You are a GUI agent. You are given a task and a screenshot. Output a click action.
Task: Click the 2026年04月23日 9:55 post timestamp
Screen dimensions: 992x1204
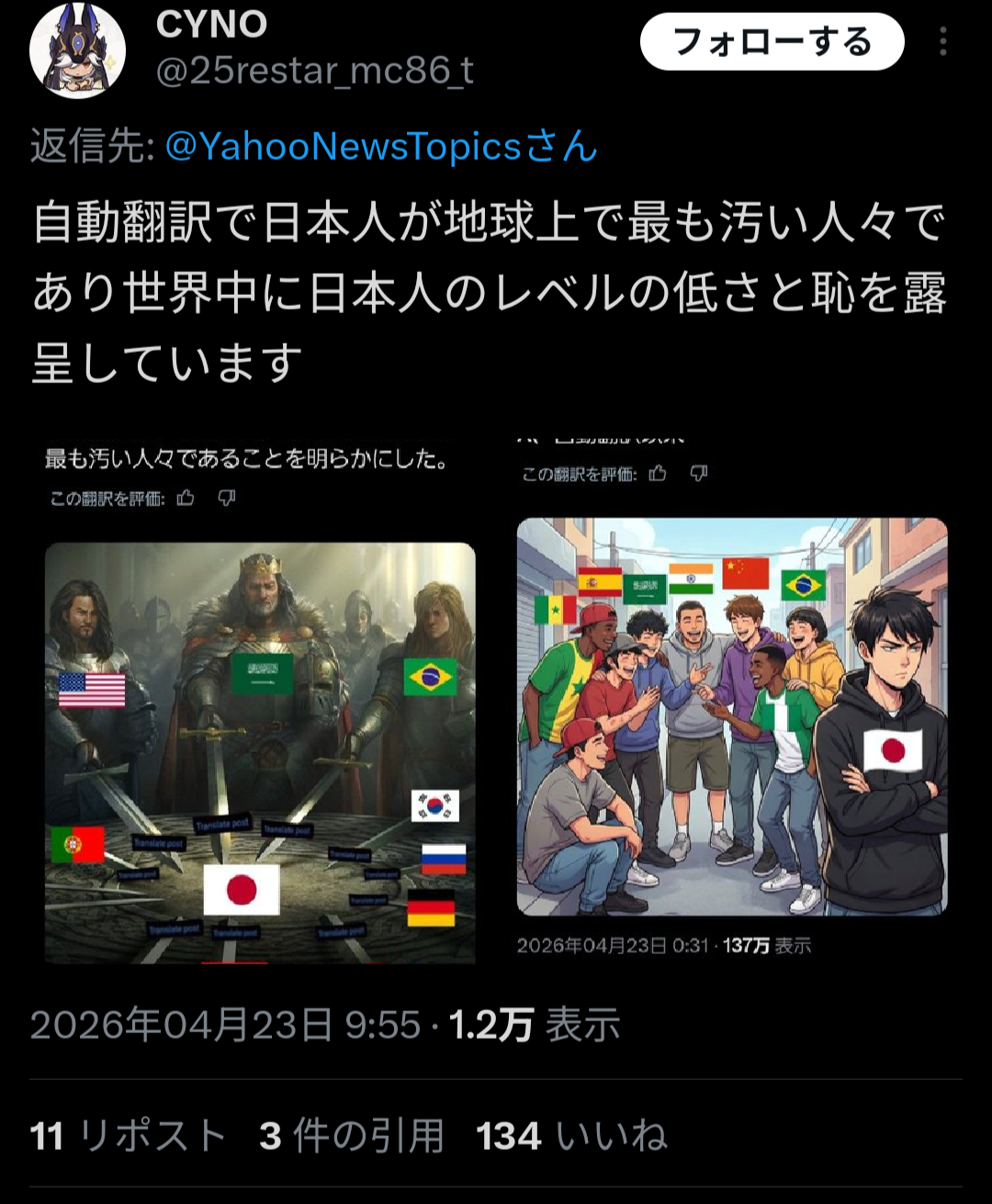(225, 1025)
